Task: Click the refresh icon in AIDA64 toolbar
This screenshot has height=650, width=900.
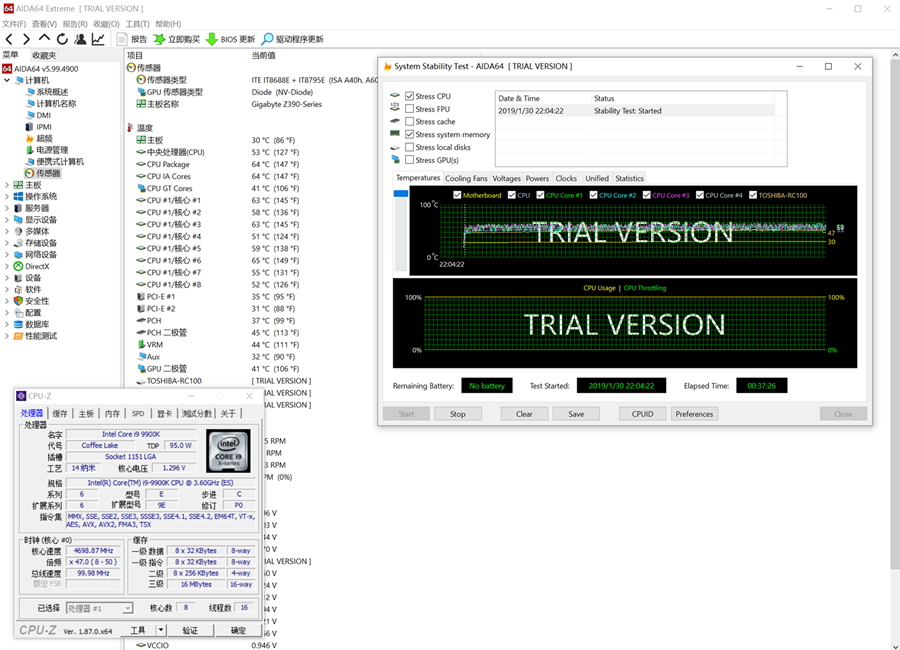Action: coord(62,39)
